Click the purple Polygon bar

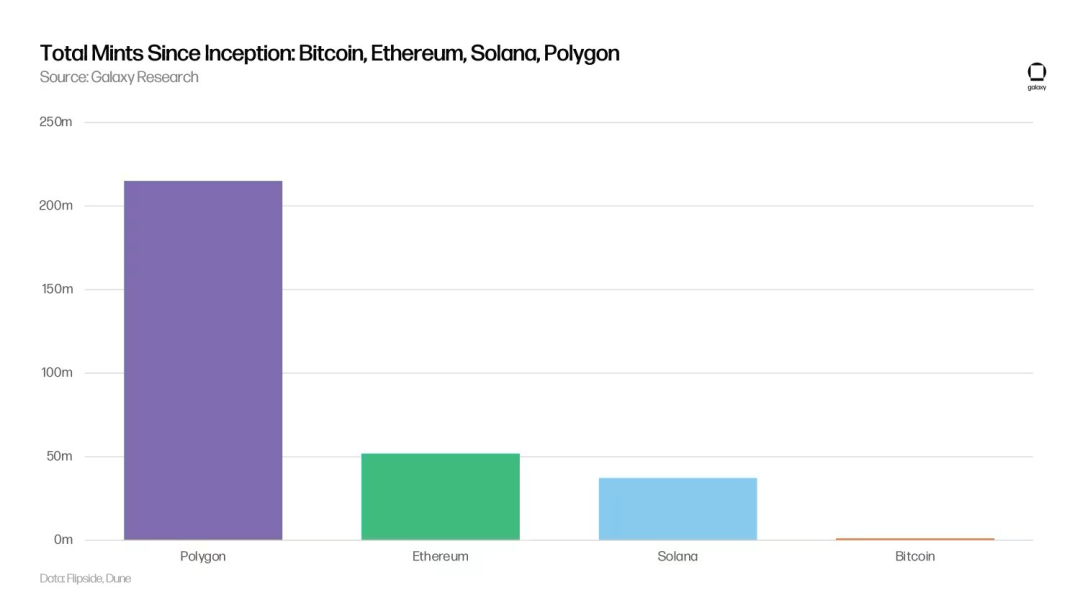click(203, 360)
